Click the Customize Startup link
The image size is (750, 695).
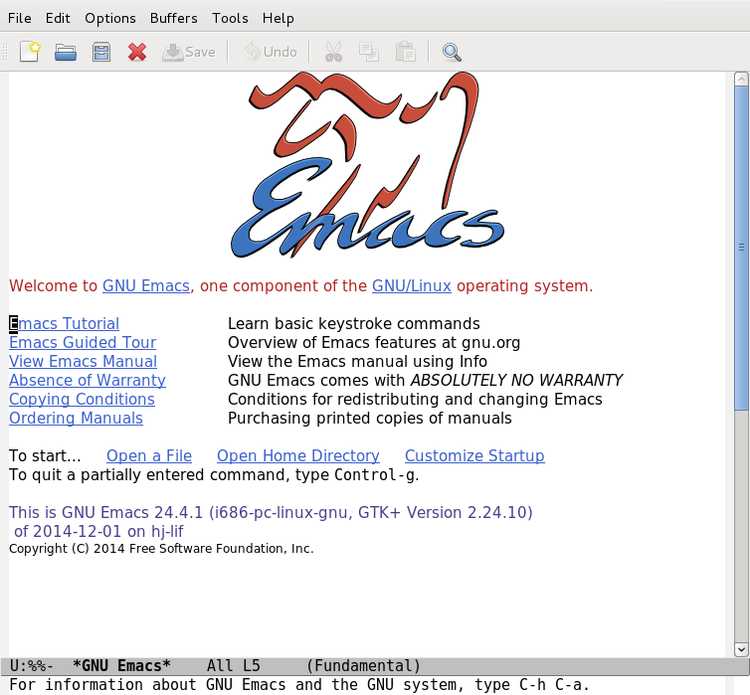pyautogui.click(x=474, y=456)
